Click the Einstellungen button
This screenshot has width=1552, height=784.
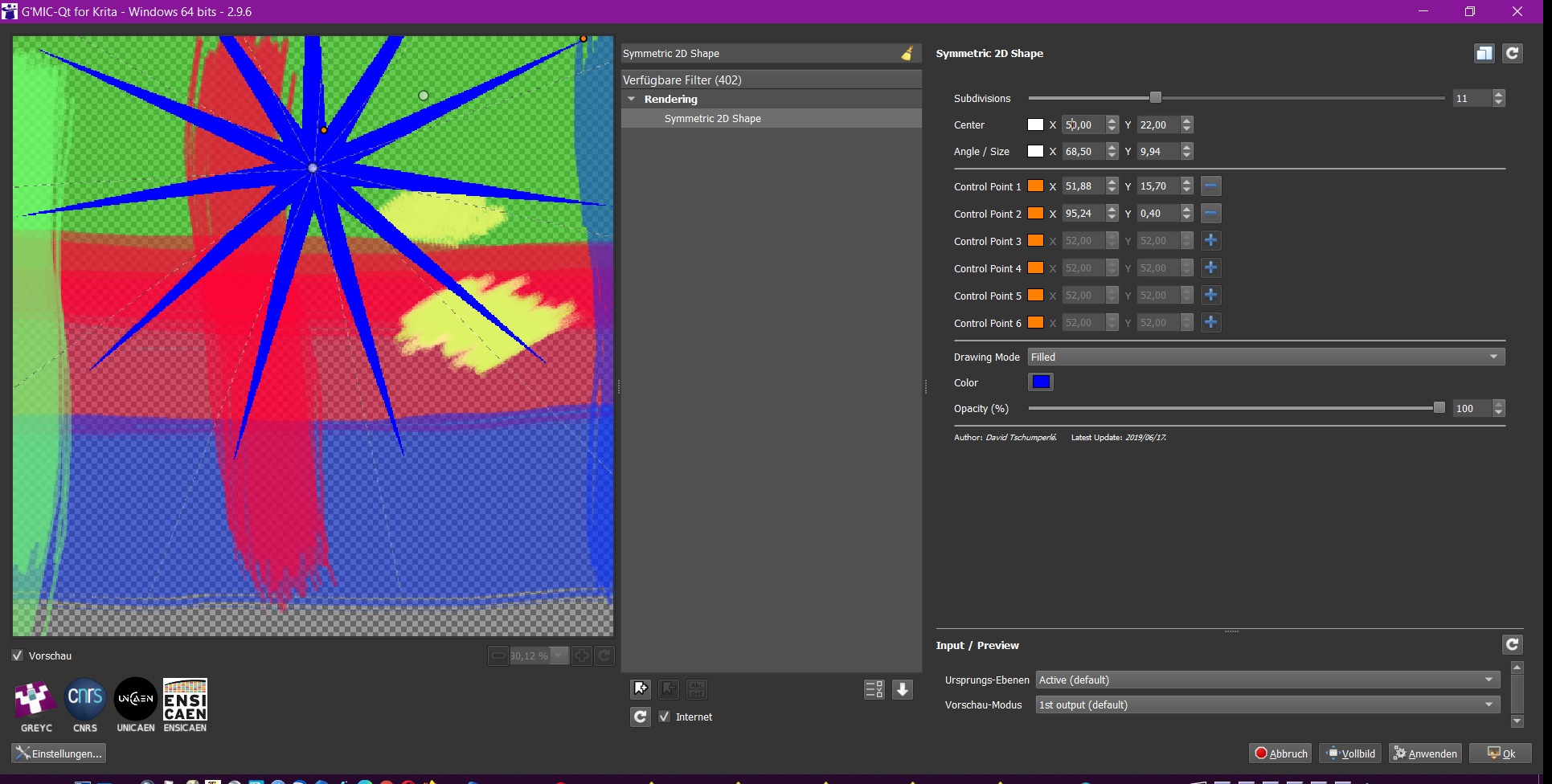click(59, 753)
